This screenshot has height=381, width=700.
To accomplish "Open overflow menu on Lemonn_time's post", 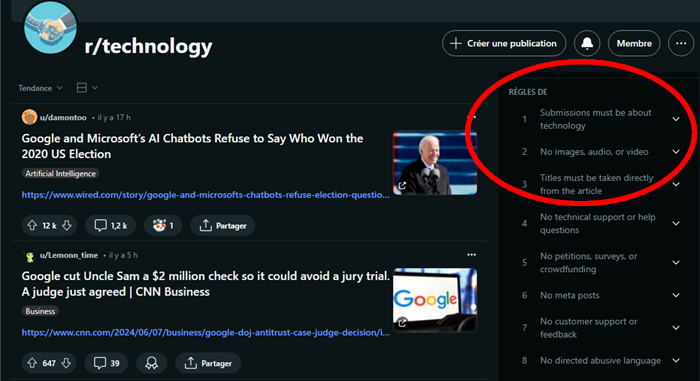I will coord(471,255).
